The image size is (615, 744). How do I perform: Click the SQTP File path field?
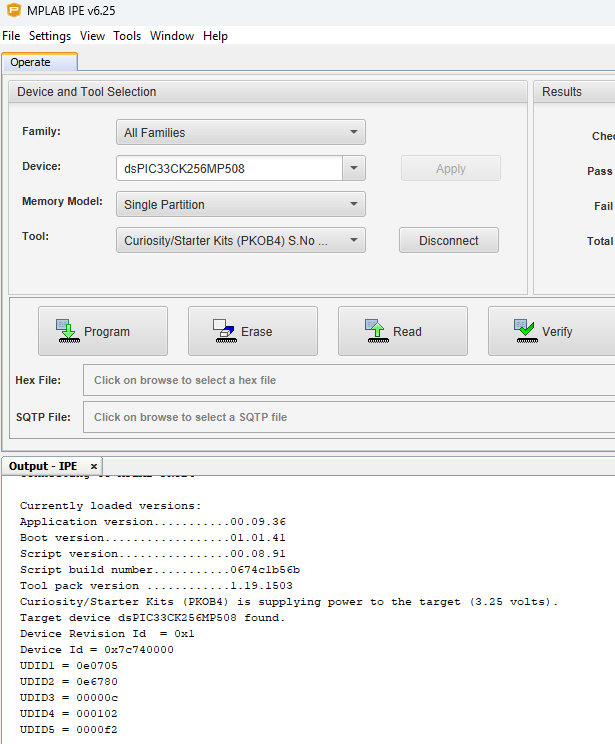[340, 417]
